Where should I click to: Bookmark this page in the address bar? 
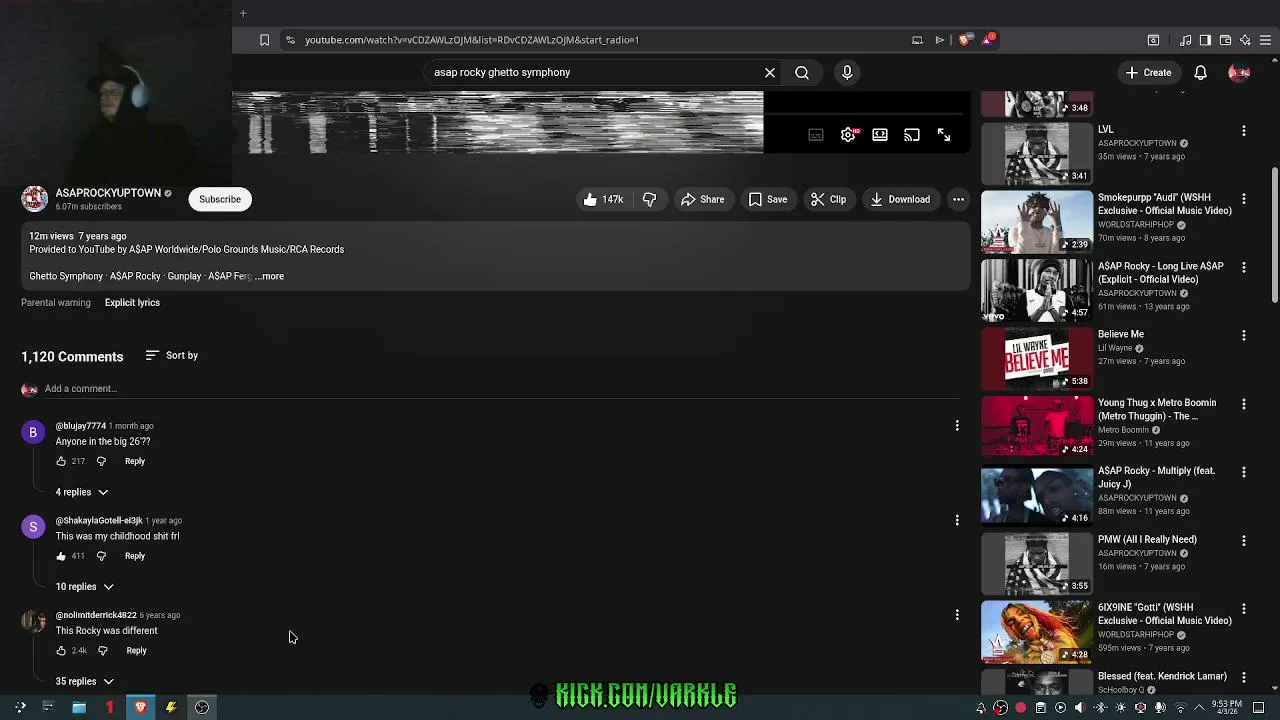[264, 40]
